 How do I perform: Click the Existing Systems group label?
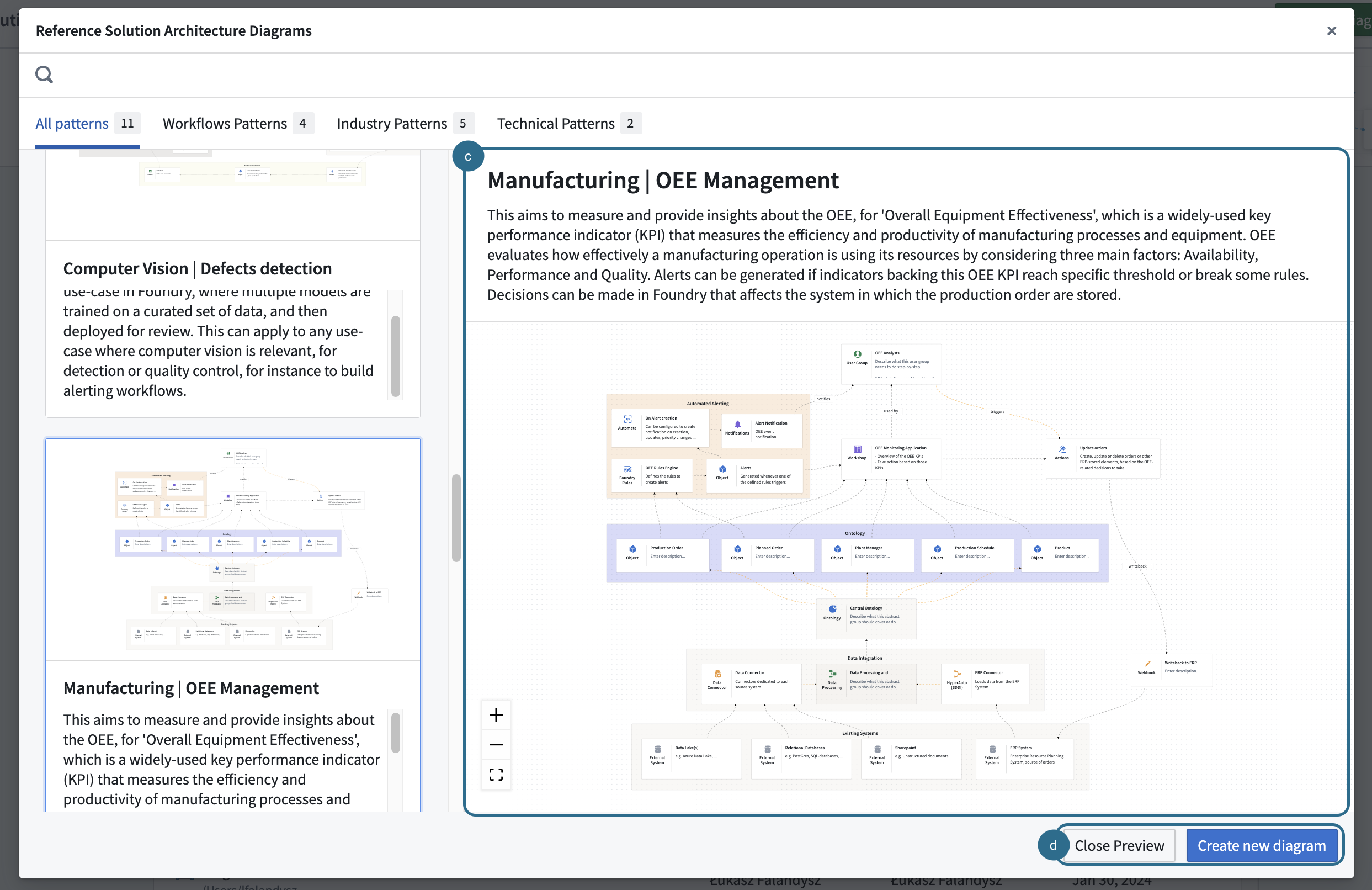coord(860,734)
